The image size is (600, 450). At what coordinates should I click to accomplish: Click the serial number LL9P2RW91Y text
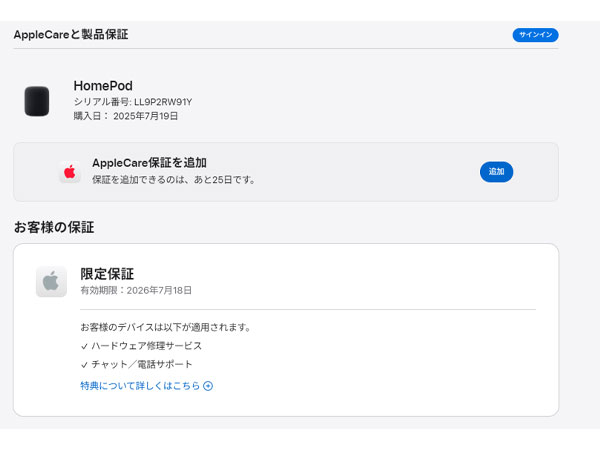point(163,102)
